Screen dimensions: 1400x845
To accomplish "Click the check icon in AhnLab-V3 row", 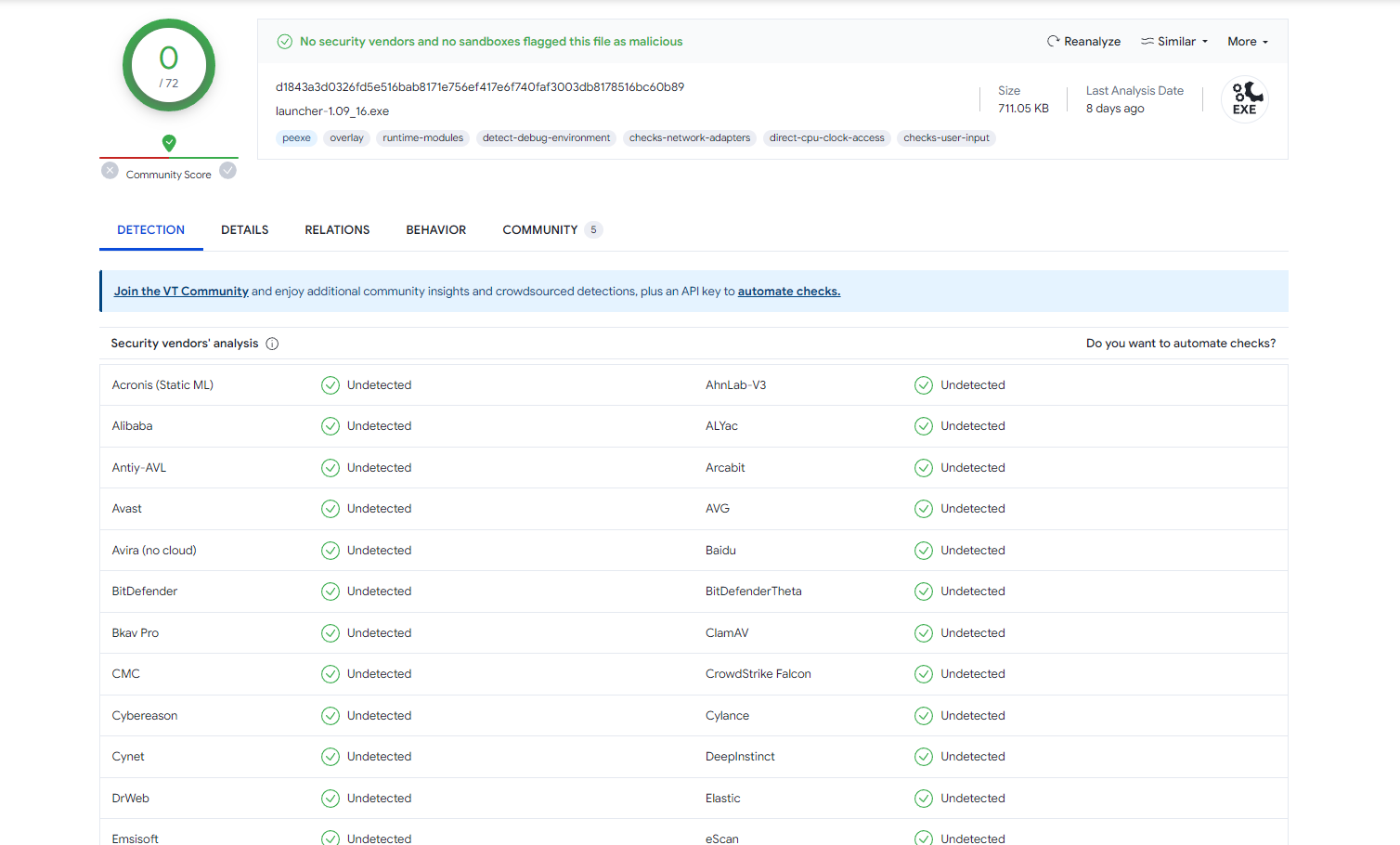I will coord(924,385).
